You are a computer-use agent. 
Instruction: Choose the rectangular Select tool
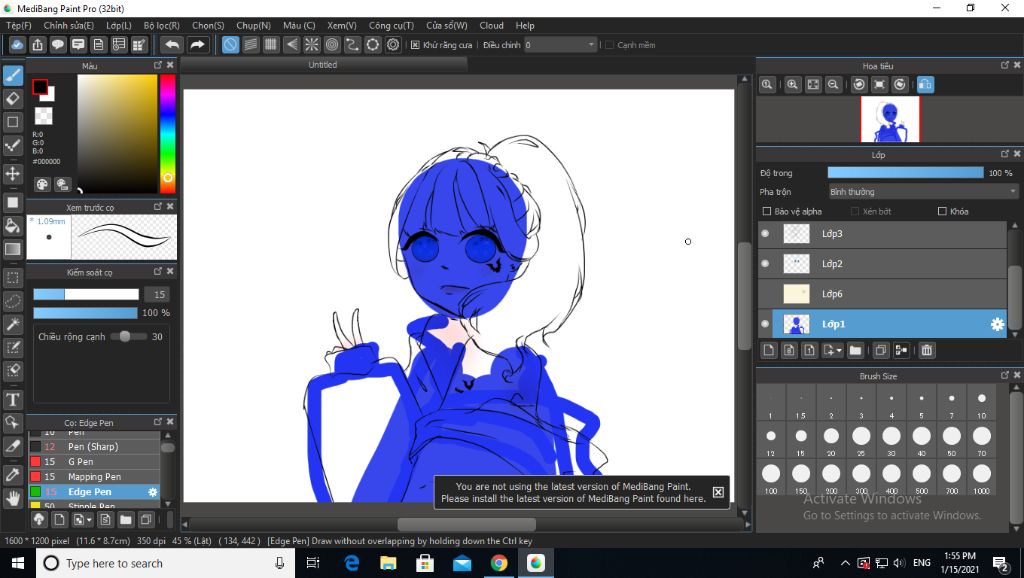pos(12,278)
